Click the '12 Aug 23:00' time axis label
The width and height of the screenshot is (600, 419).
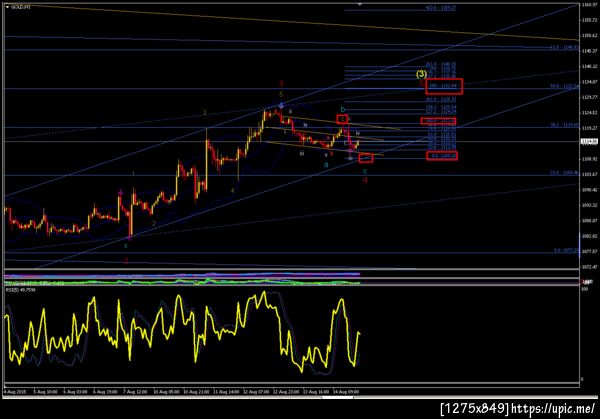point(286,391)
